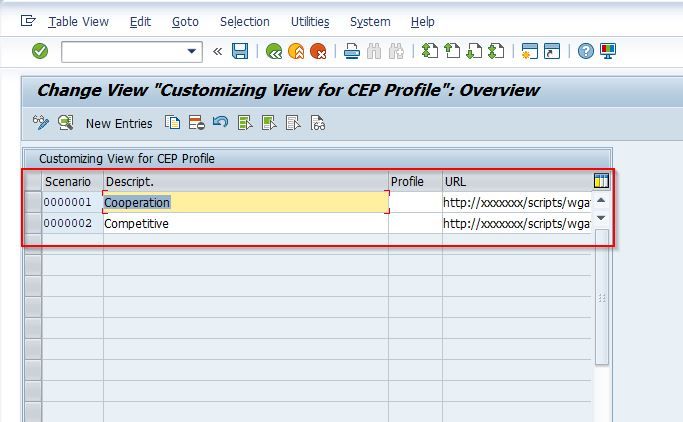
Task: Click the Delete row icon
Action: click(x=196, y=123)
